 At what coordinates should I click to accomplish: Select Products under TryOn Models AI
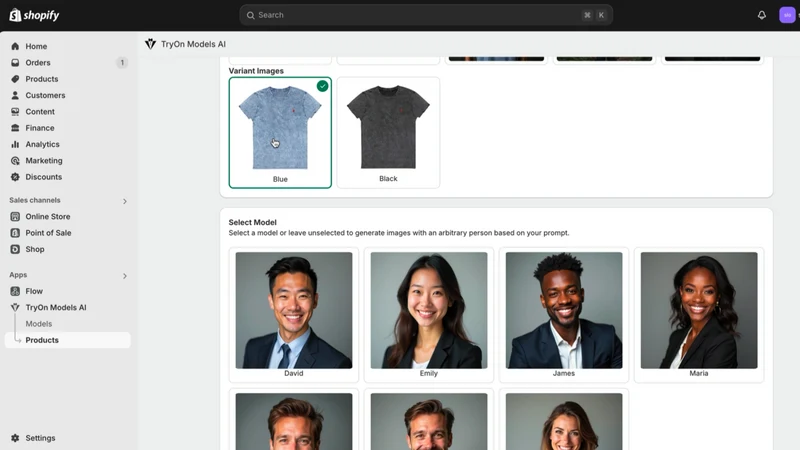[x=67, y=340]
